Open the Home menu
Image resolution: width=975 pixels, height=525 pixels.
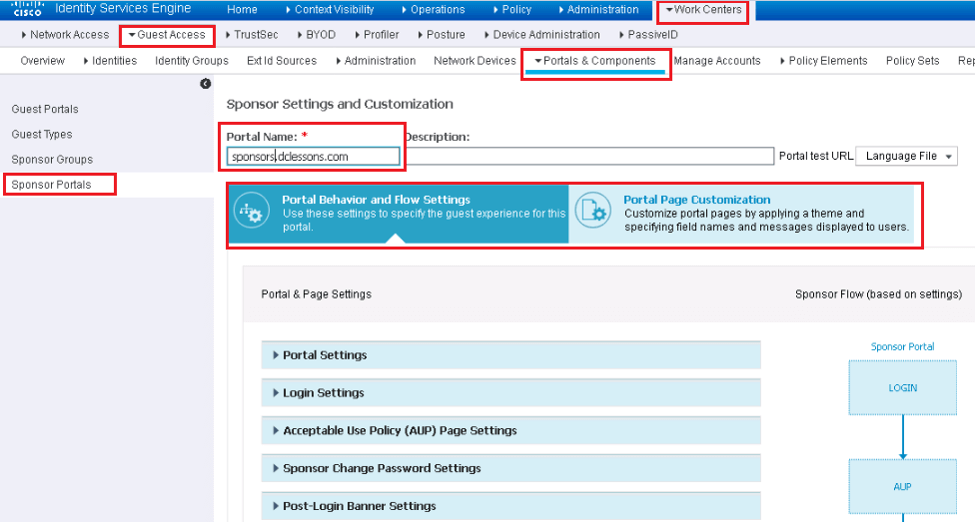coord(242,9)
